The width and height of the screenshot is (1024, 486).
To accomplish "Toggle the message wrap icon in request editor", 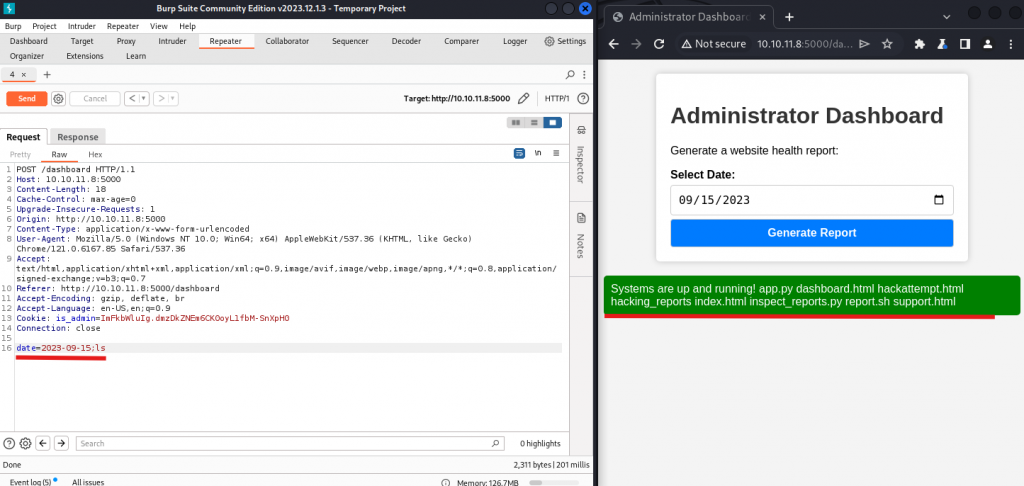I will pos(519,154).
